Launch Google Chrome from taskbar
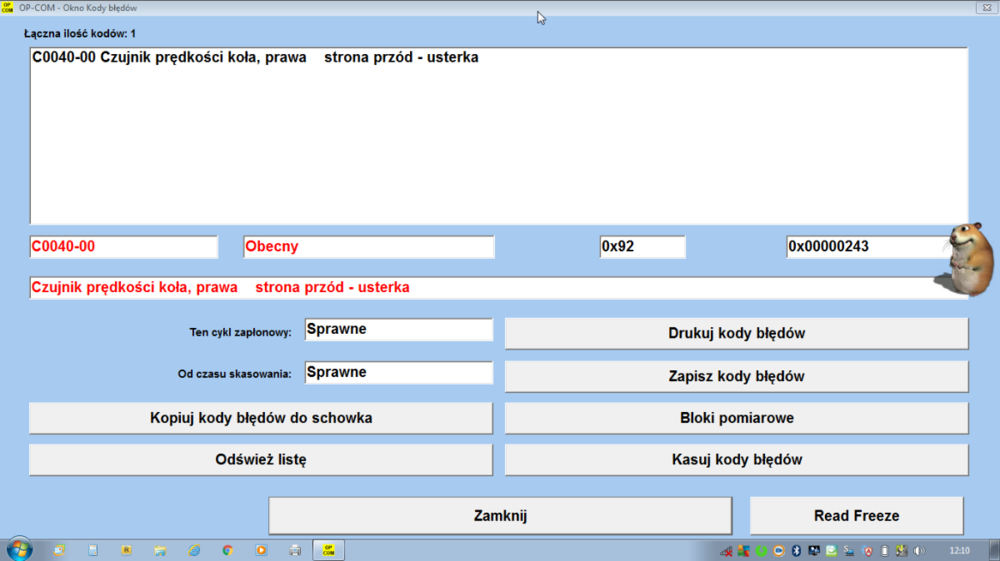The image size is (1000, 561). [227, 550]
